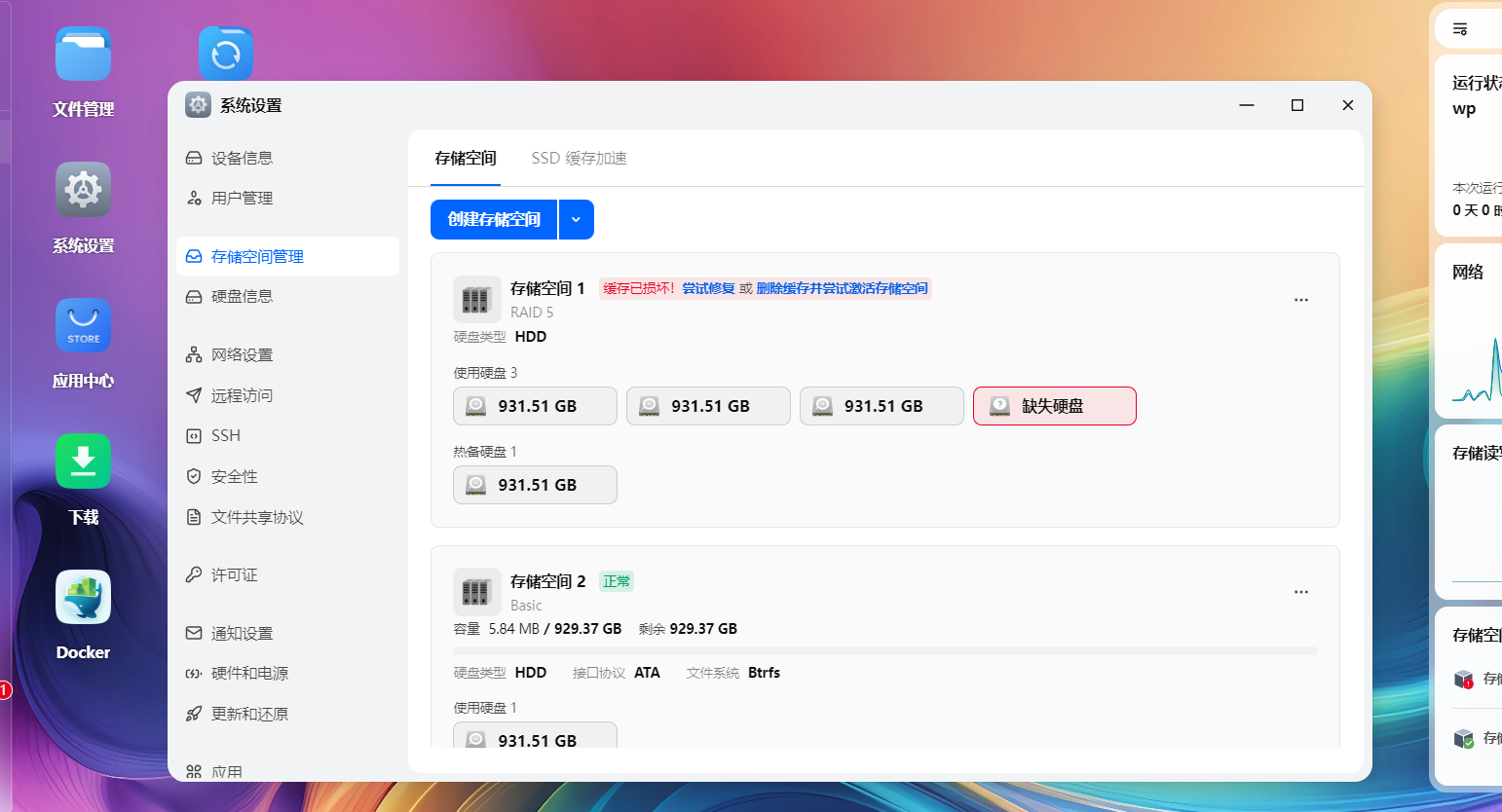
Task: Go to 网络设置
Action: (x=287, y=355)
